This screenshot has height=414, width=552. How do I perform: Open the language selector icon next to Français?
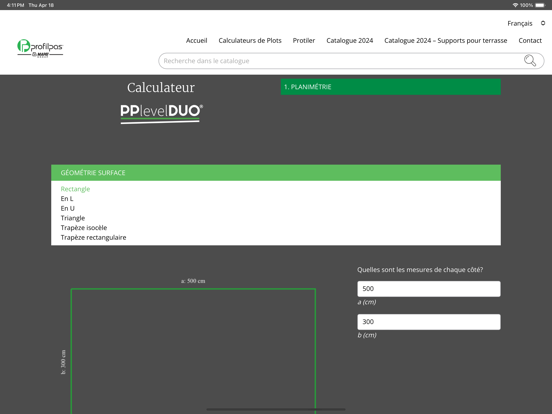543,23
